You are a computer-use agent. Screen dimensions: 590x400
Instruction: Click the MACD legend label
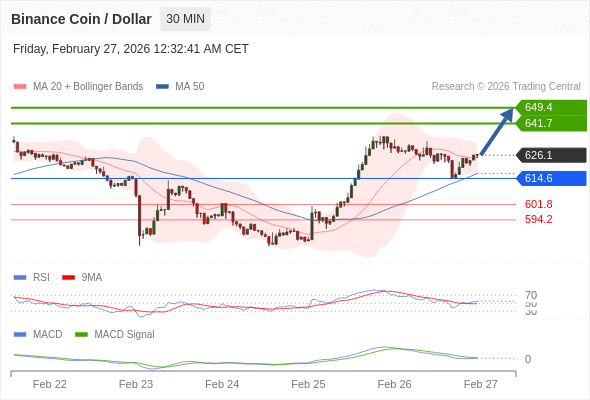pyautogui.click(x=47, y=335)
